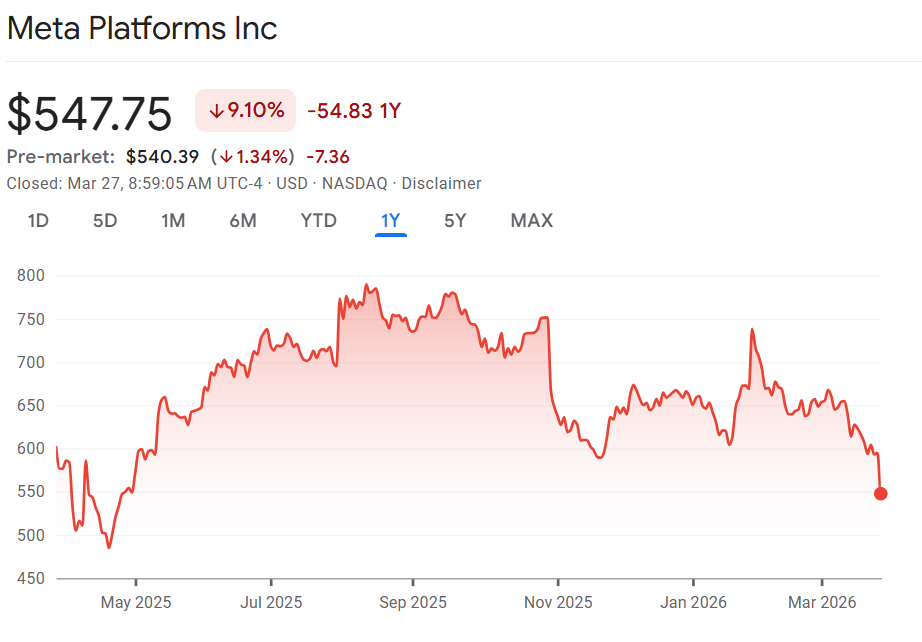Screen dimensions: 922x642
Task: Click the -54.83 1Y change text
Action: 354,111
